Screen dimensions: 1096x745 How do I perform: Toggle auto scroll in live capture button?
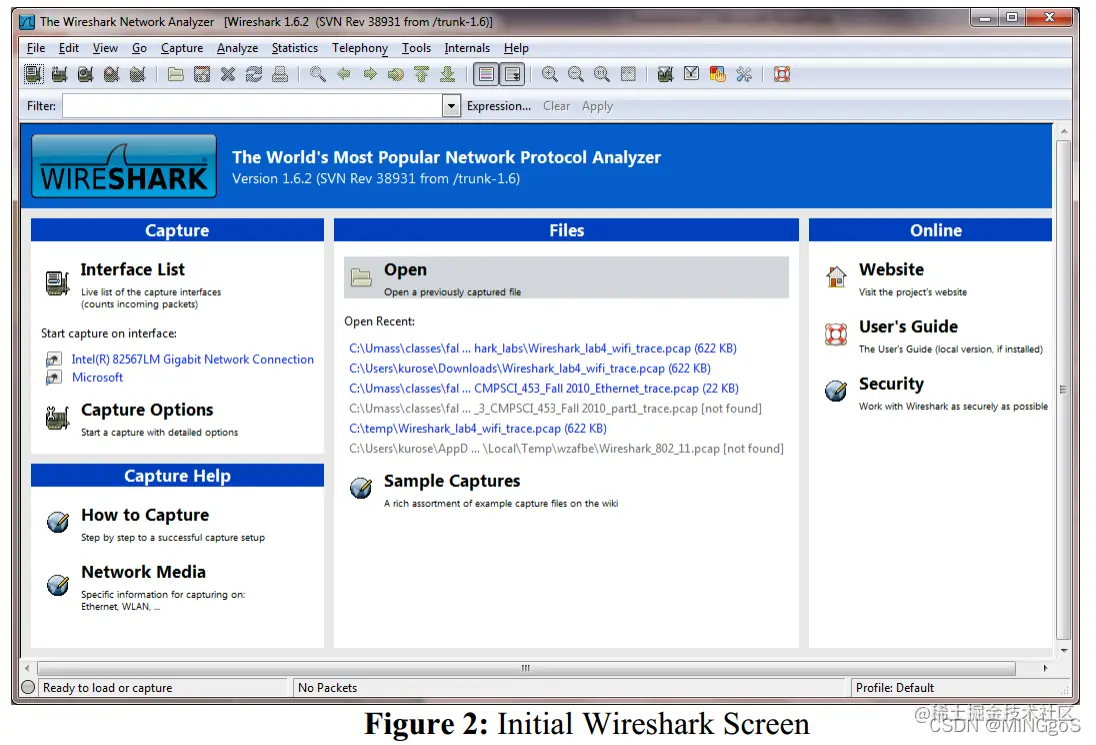[x=512, y=74]
